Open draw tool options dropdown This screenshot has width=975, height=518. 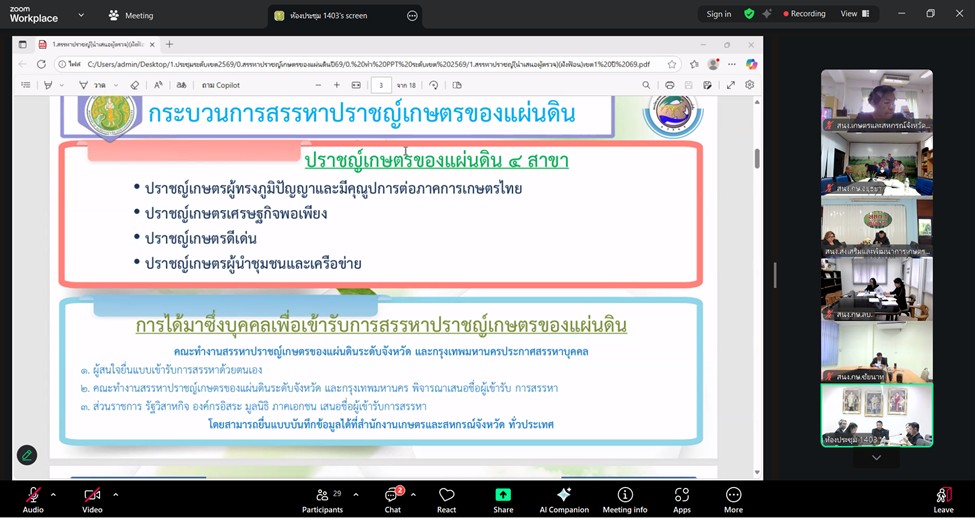pos(116,85)
